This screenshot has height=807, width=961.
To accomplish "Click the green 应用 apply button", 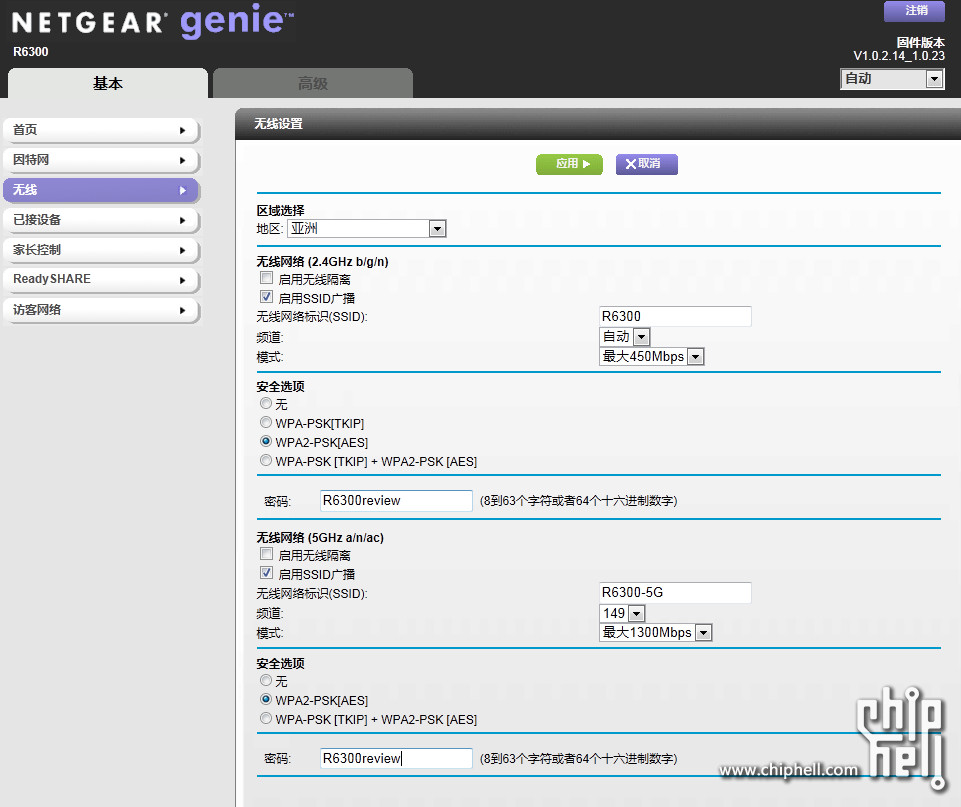I will (x=569, y=164).
